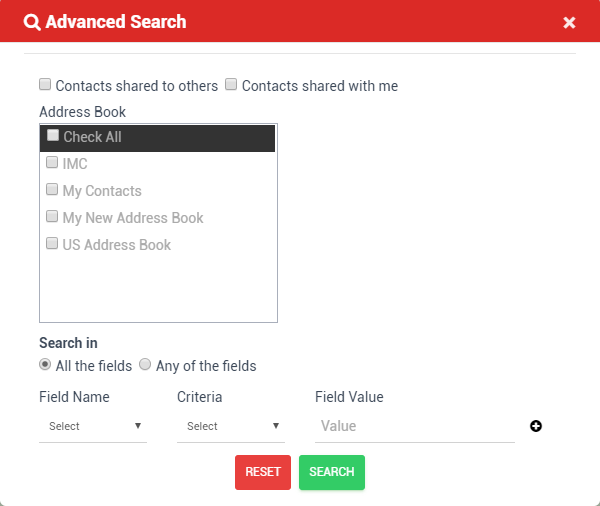Click into the Field Value input box
This screenshot has width=600, height=506.
414,426
